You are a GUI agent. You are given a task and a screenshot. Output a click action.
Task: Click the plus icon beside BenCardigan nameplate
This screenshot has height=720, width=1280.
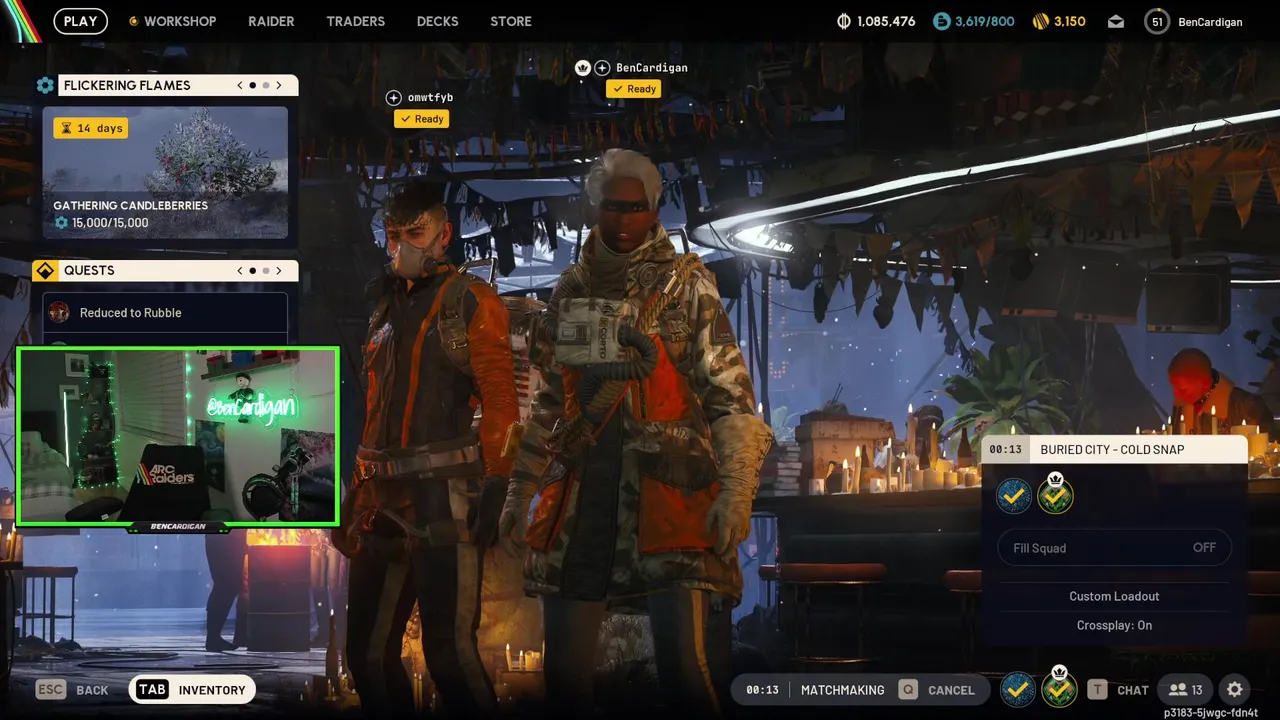coord(602,68)
